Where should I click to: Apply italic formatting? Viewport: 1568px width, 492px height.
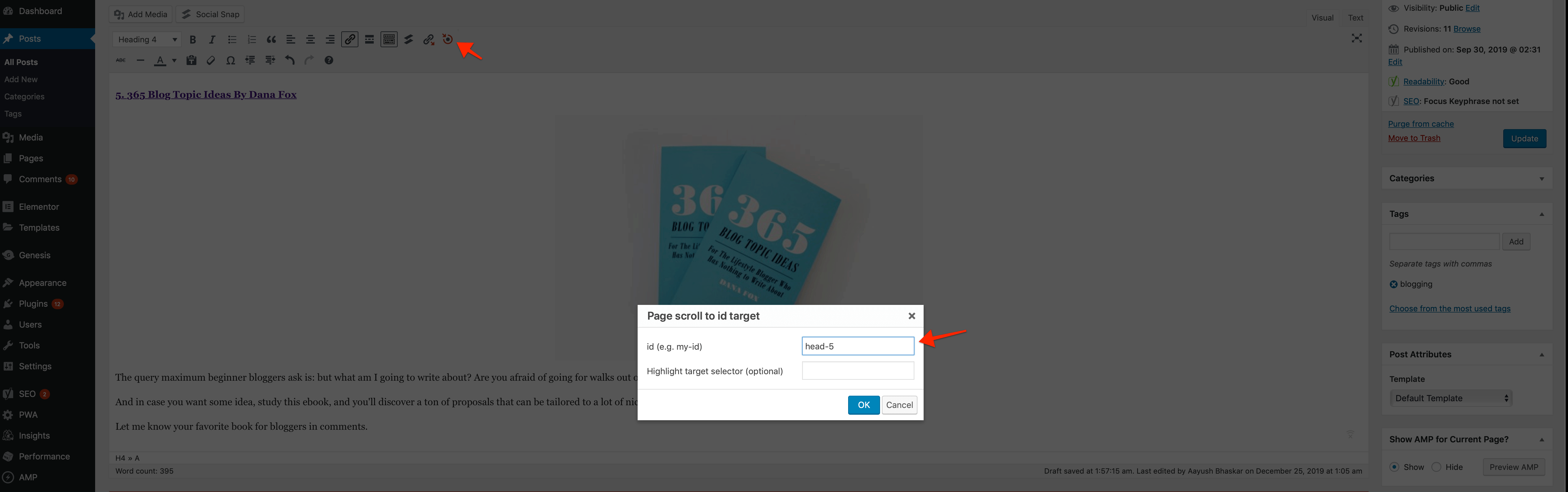click(212, 40)
